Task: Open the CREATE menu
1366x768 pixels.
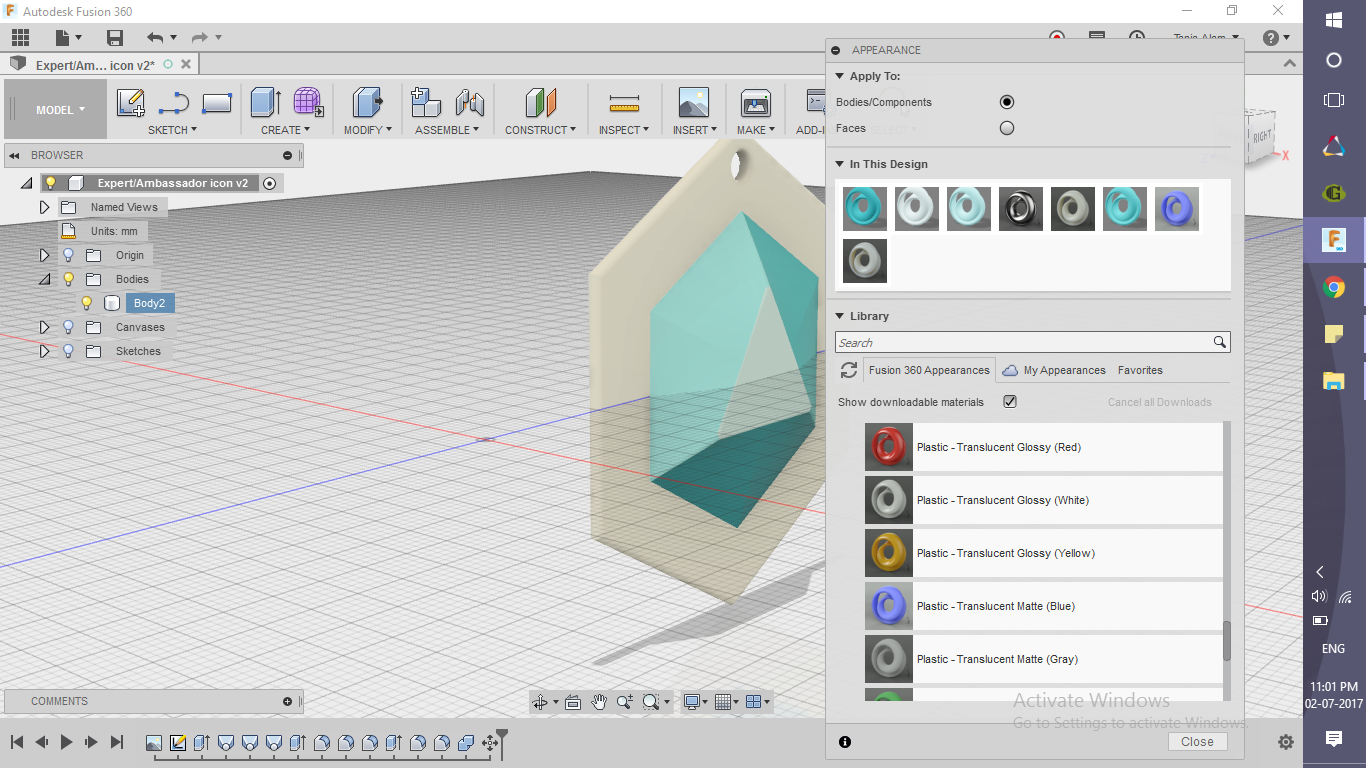Action: (285, 130)
